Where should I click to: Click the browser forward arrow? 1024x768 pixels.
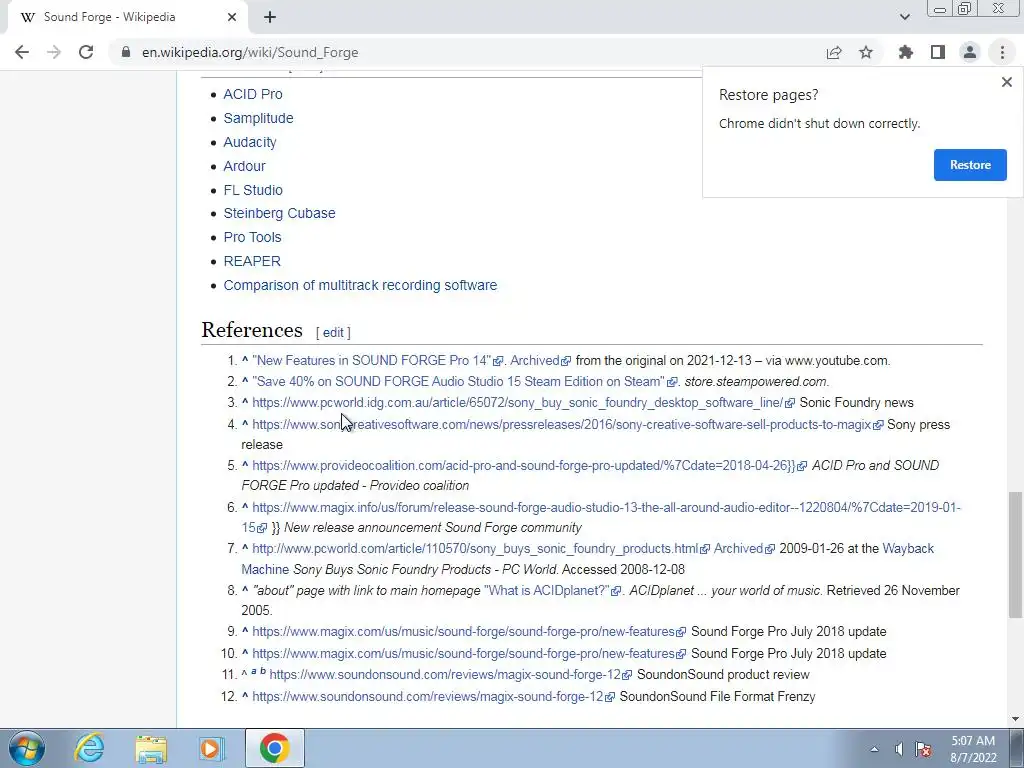54,52
